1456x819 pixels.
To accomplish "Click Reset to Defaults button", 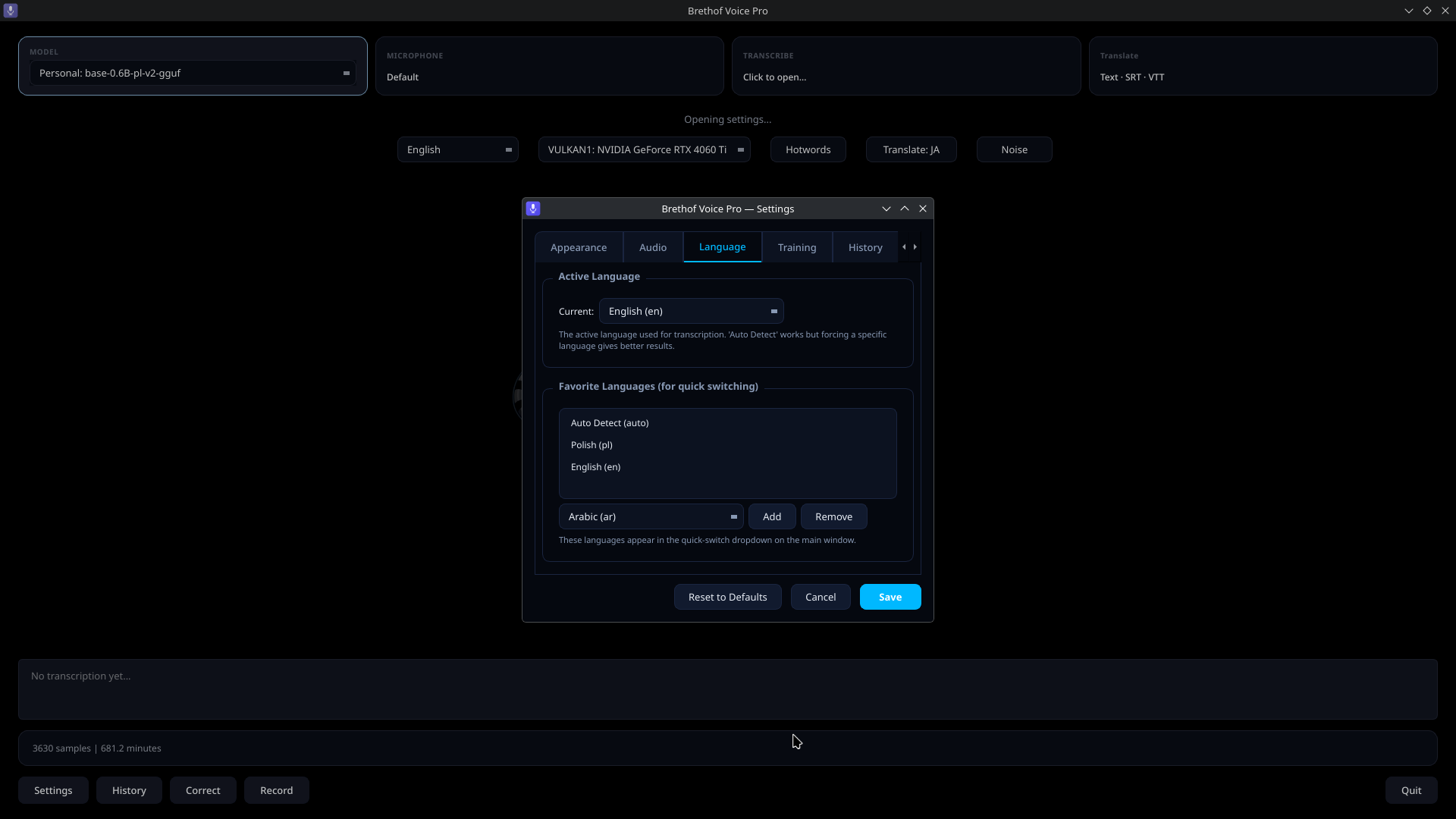I will click(728, 597).
